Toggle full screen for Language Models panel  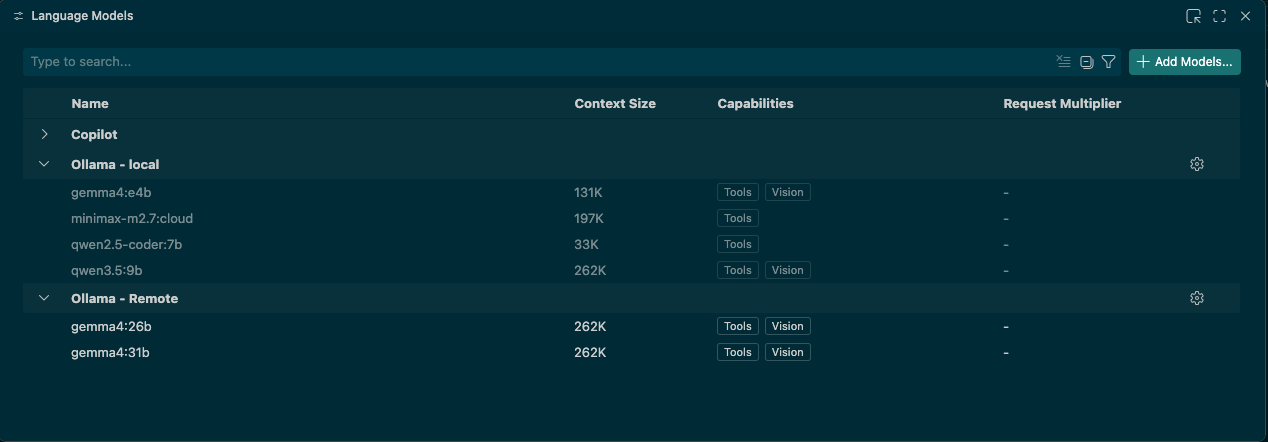[x=1219, y=16]
